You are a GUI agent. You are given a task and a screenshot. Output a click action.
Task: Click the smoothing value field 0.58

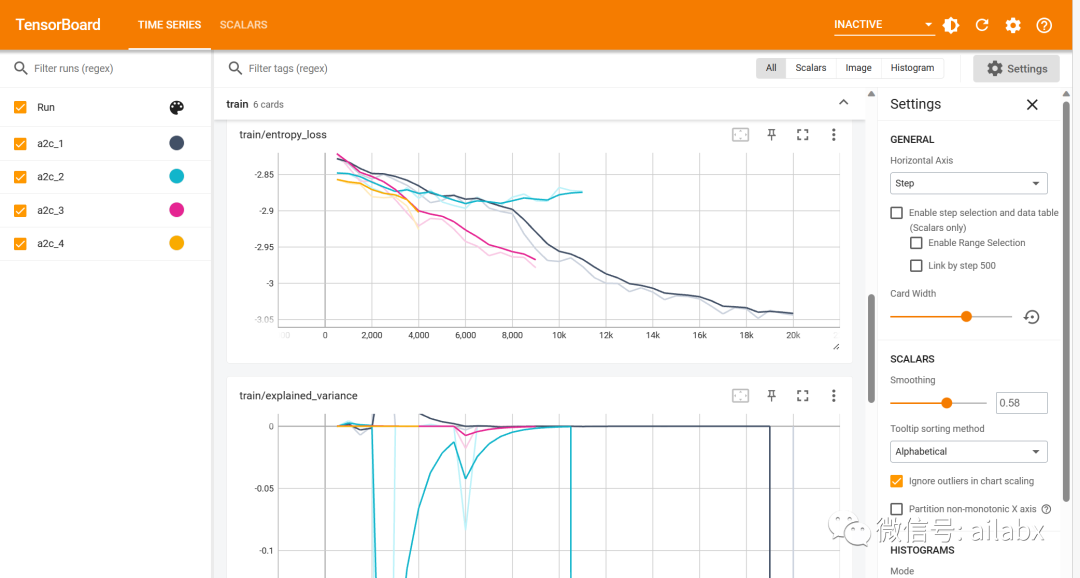1021,403
